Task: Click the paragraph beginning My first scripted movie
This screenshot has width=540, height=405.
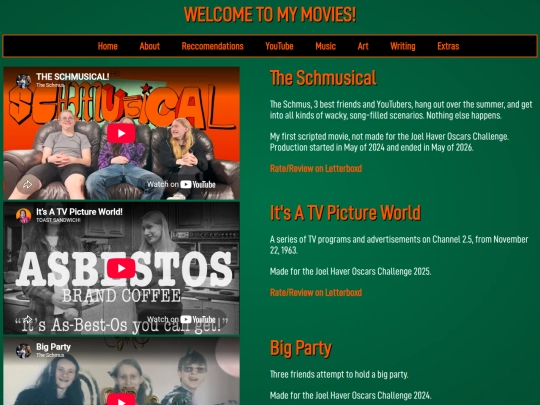Action: coord(389,142)
